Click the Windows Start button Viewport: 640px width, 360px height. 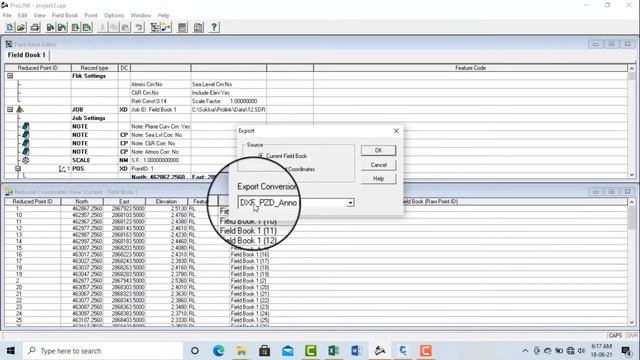click(x=11, y=351)
